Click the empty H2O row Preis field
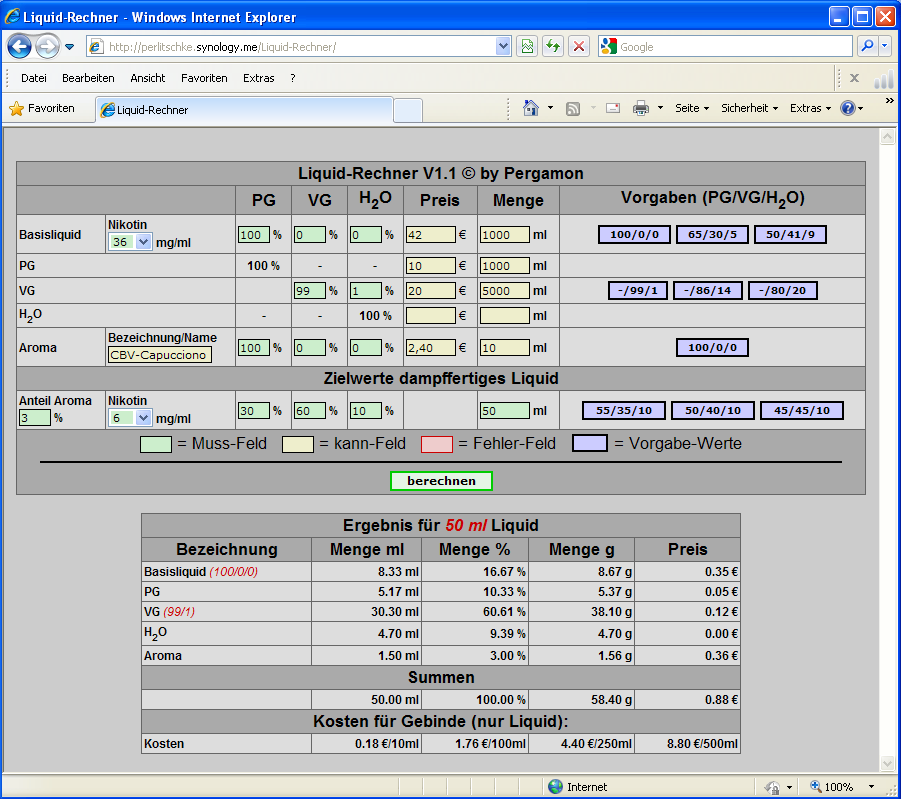 point(430,316)
